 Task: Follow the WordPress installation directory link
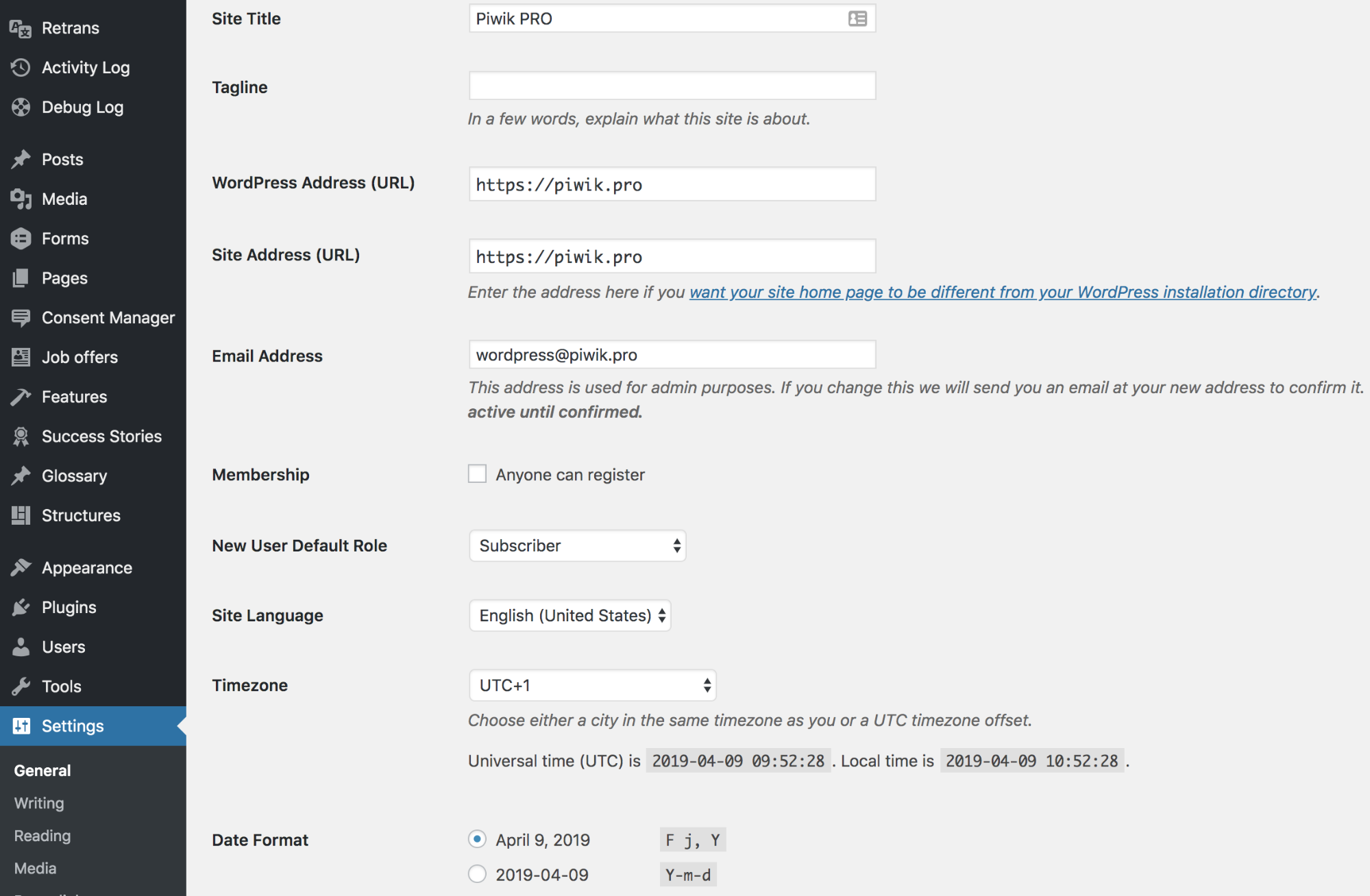tap(1003, 293)
